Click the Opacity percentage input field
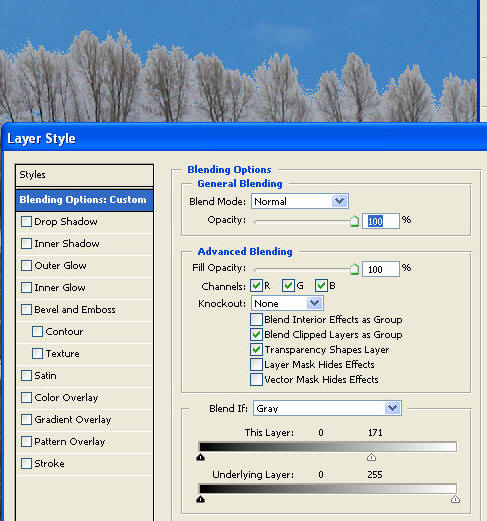The height and width of the screenshot is (521, 487). 381,221
